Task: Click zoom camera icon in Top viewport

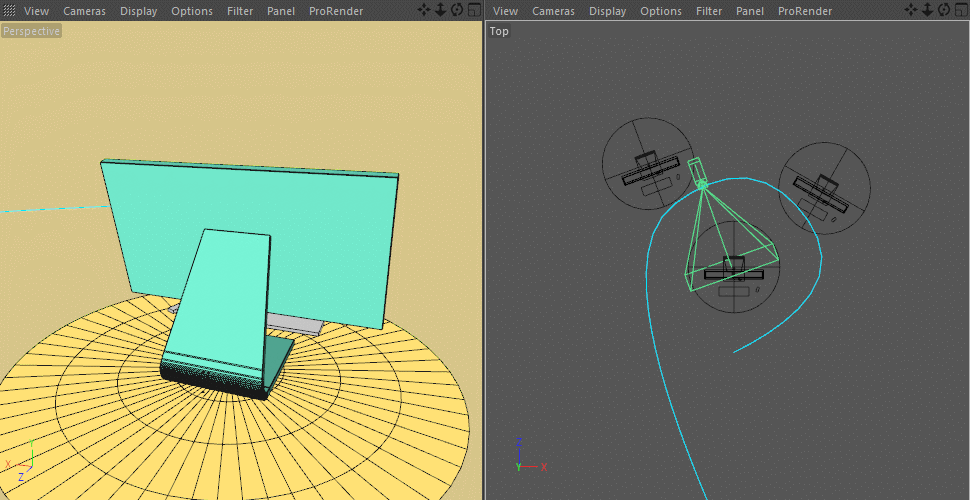Action: tap(927, 9)
